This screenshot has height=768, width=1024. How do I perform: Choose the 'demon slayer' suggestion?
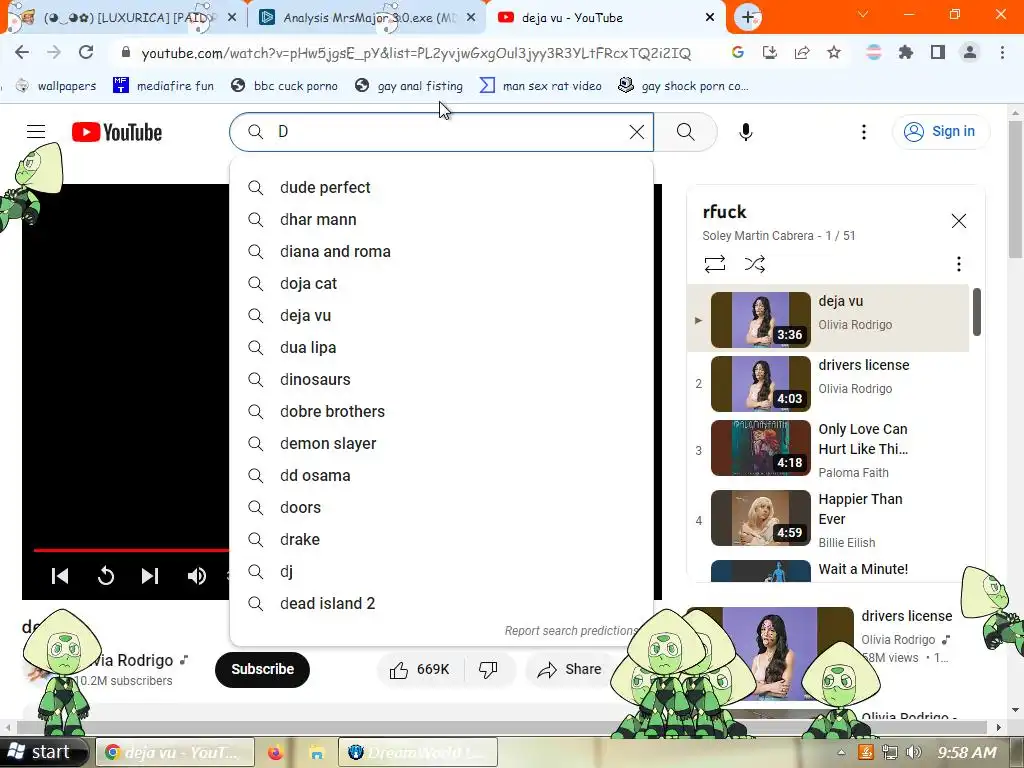tap(441, 443)
